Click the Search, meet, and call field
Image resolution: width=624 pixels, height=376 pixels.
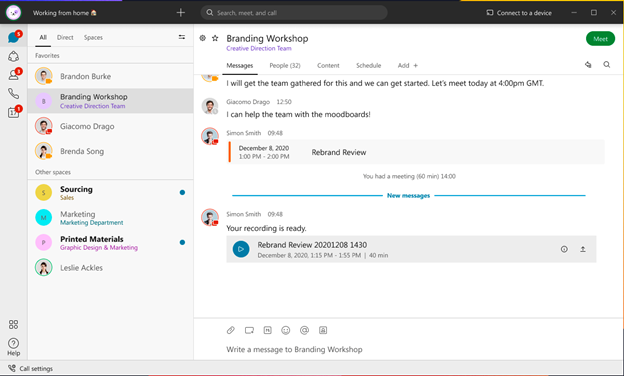(294, 13)
